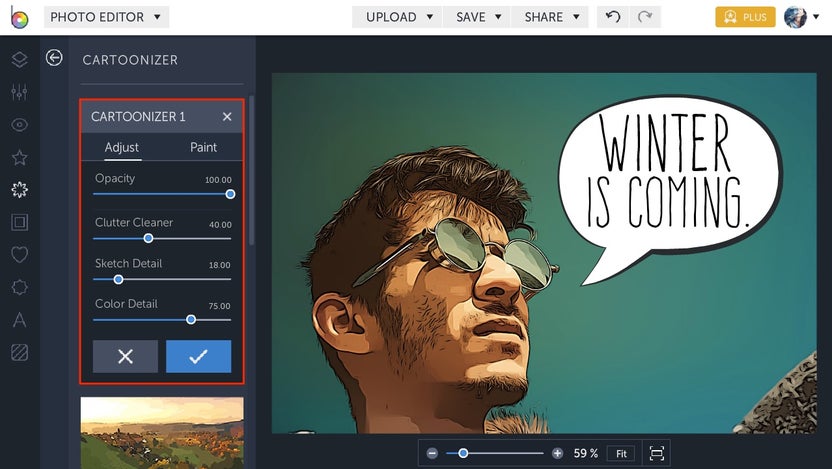Click the BeFunky logo icon
This screenshot has height=469, width=832.
tap(19, 18)
